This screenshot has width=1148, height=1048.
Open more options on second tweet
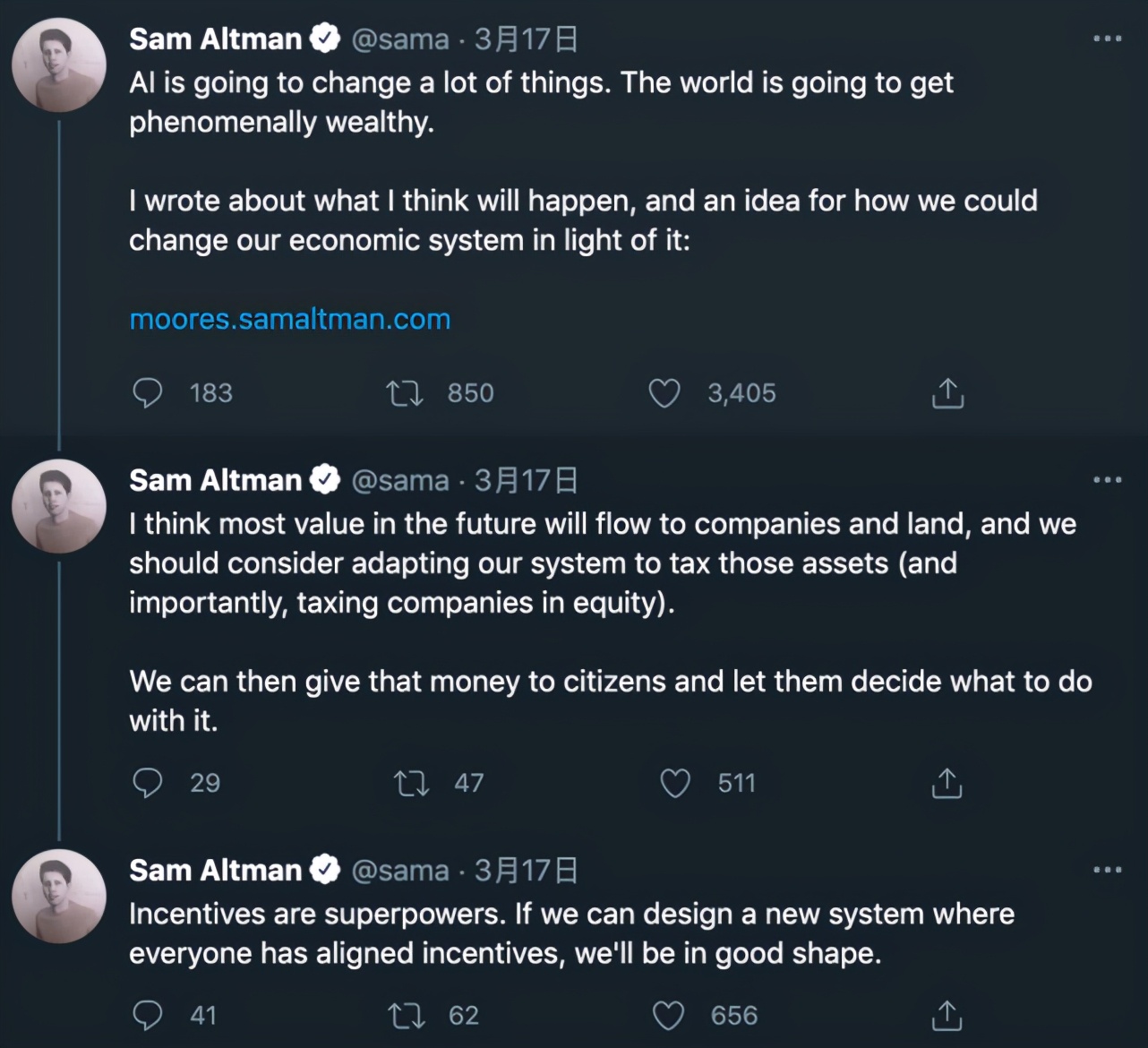(x=1108, y=480)
